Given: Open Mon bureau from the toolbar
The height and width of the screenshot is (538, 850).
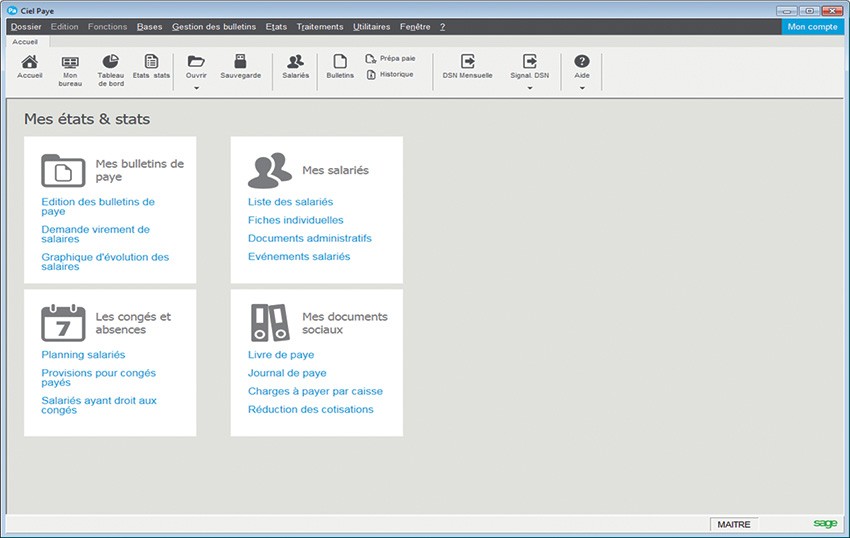Looking at the screenshot, I should [x=70, y=63].
